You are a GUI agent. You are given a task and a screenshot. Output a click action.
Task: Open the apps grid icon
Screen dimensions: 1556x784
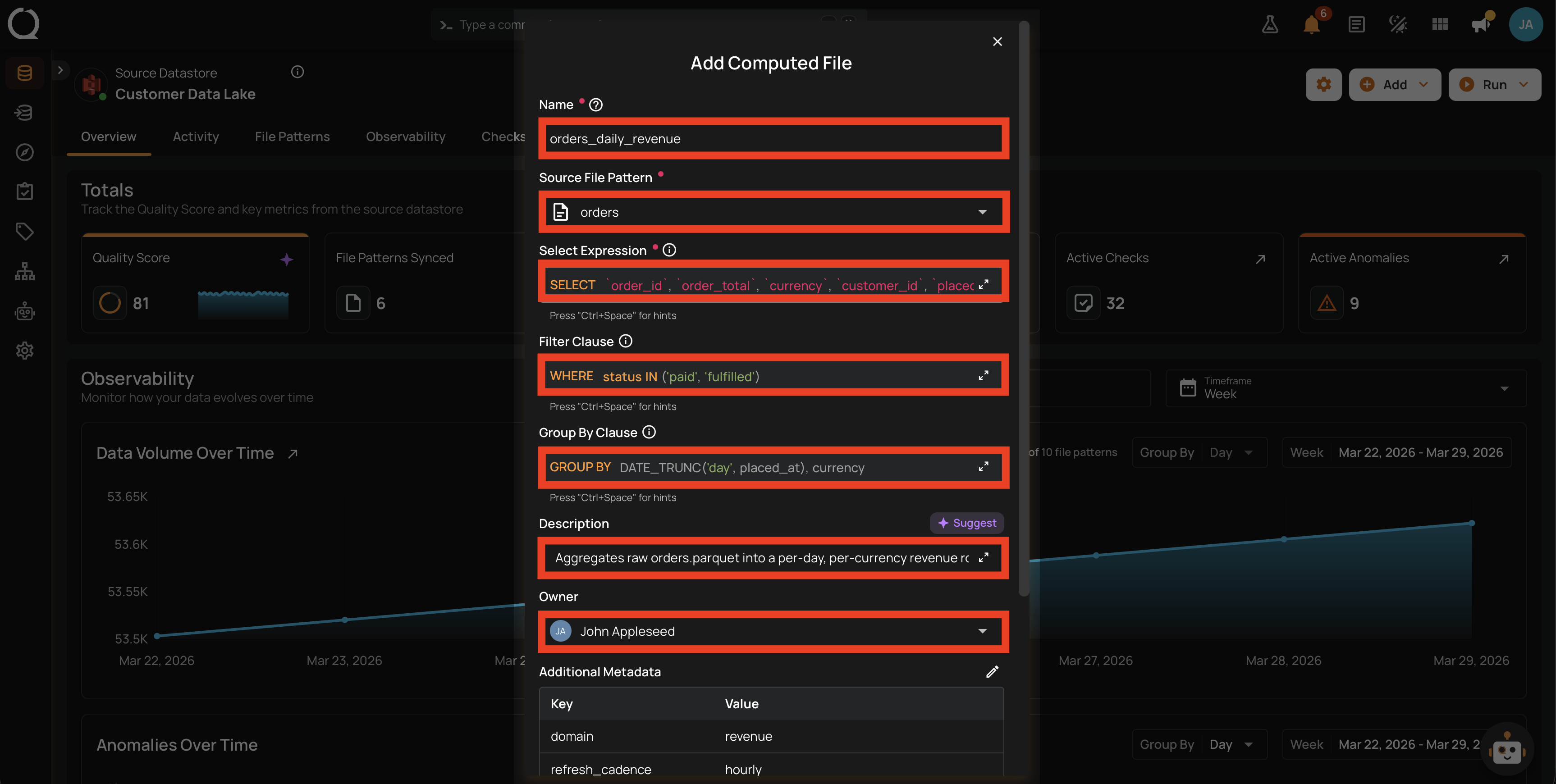1440,24
